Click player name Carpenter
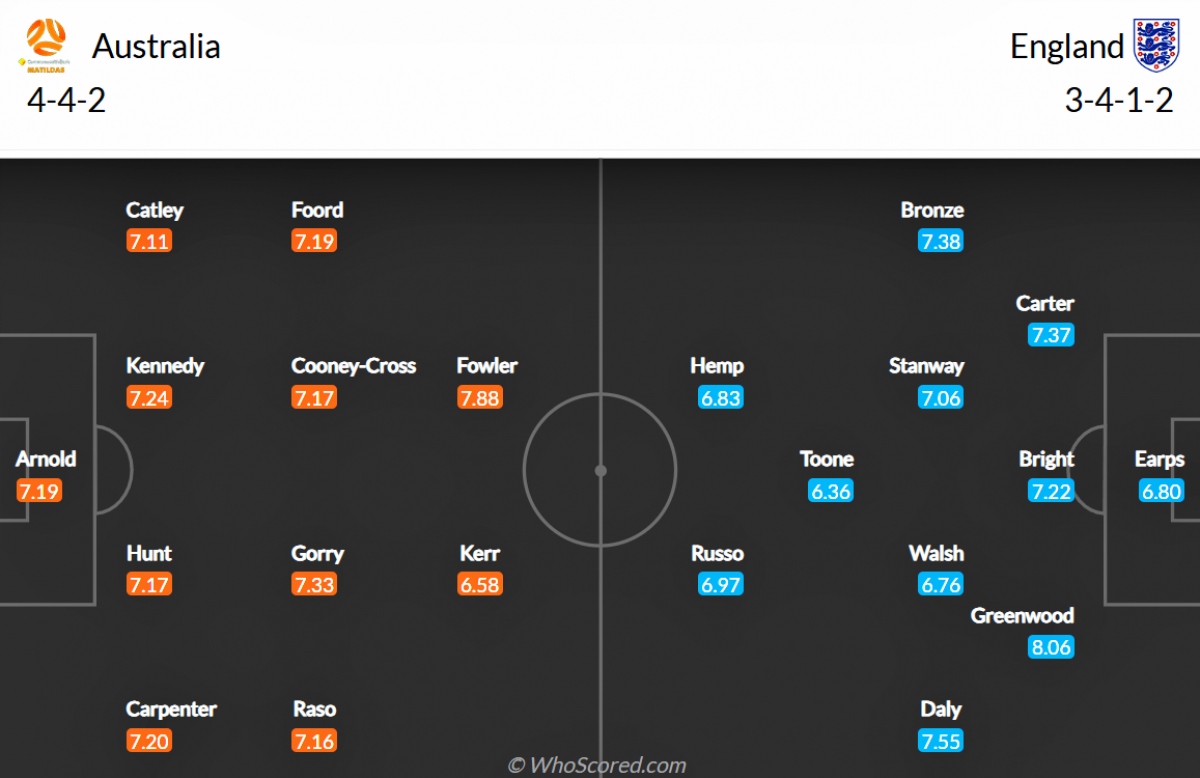The width and height of the screenshot is (1200, 778). [171, 709]
